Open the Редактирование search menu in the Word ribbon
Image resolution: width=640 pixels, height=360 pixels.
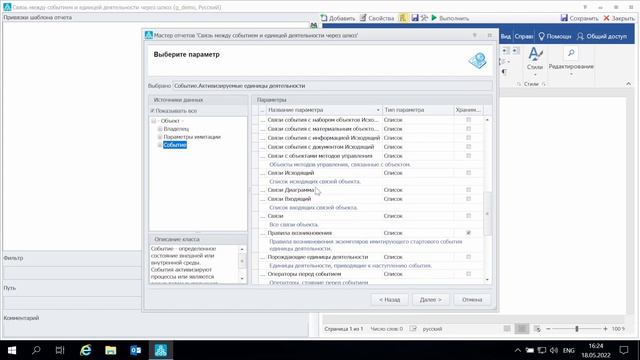point(571,60)
